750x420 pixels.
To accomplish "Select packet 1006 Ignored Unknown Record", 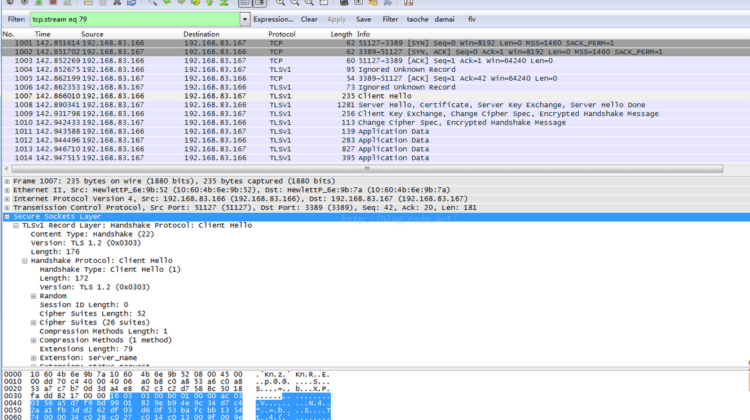I will [x=375, y=87].
